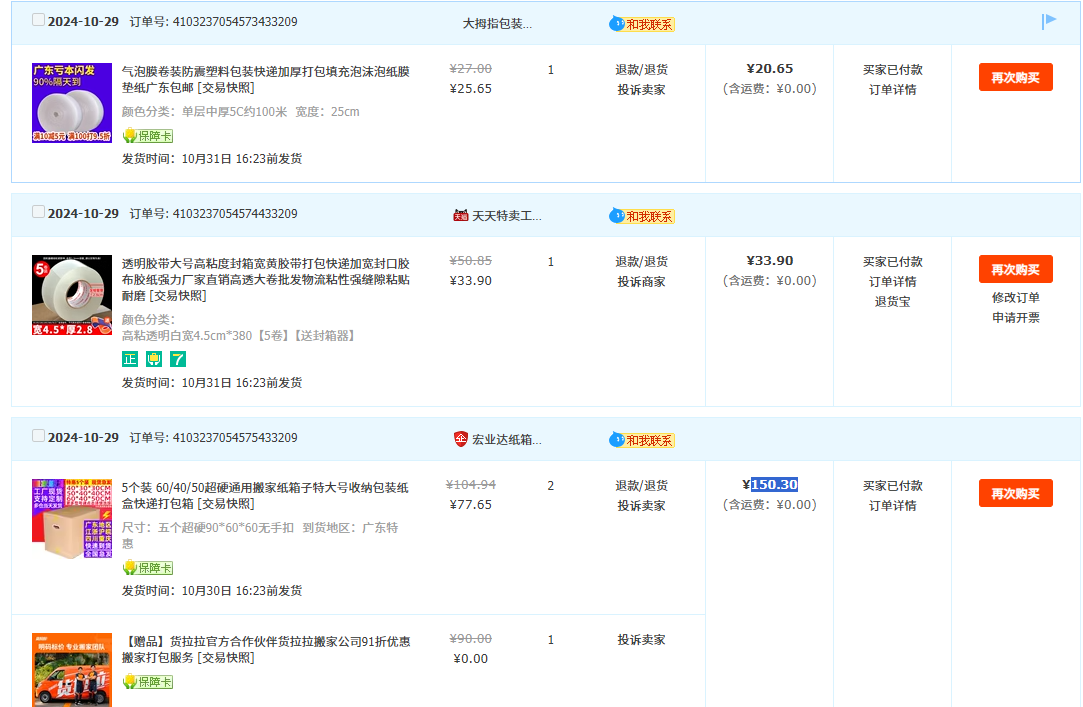Click 退款/退货 on the bubble wrap item
The height and width of the screenshot is (707, 1083).
tap(641, 69)
